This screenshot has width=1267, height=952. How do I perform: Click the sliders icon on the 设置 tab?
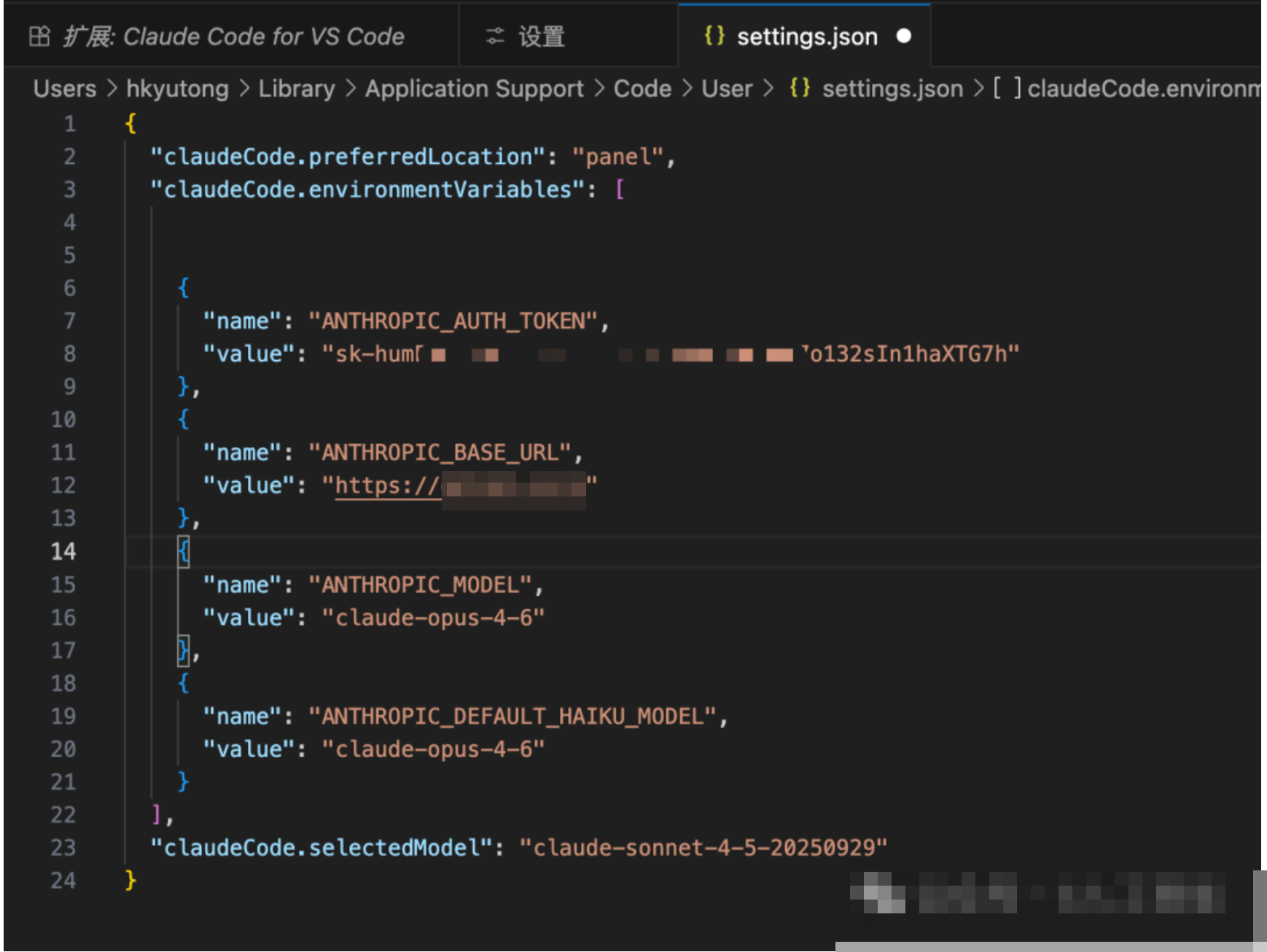tap(496, 36)
